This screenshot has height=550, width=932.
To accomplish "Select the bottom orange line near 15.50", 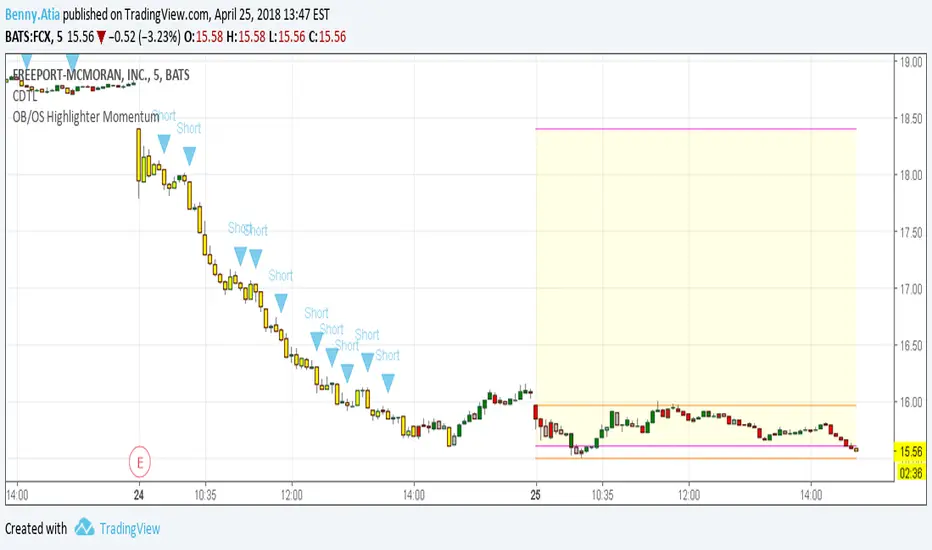I will (695, 458).
